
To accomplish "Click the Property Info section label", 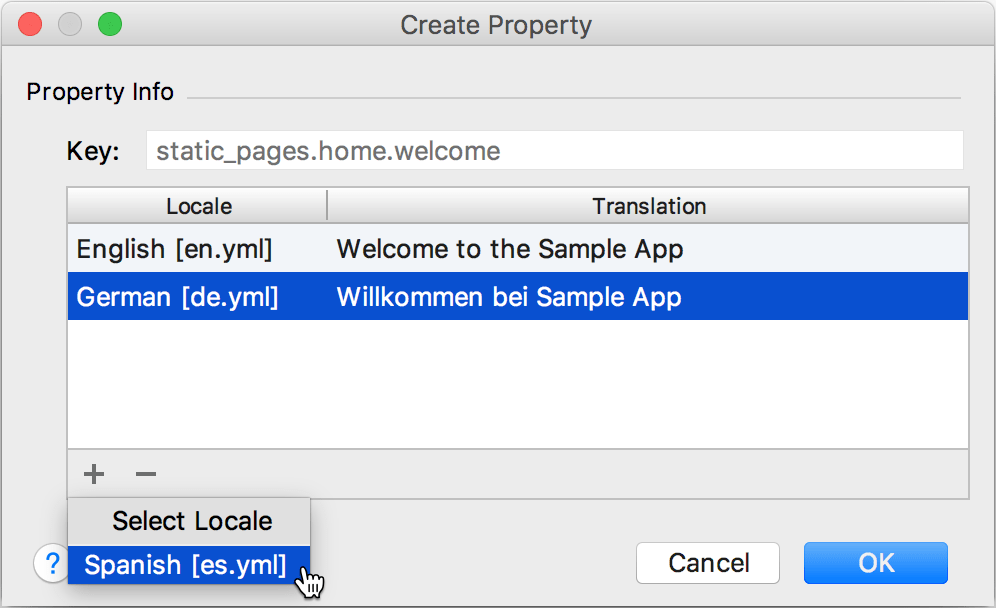I will 99,91.
